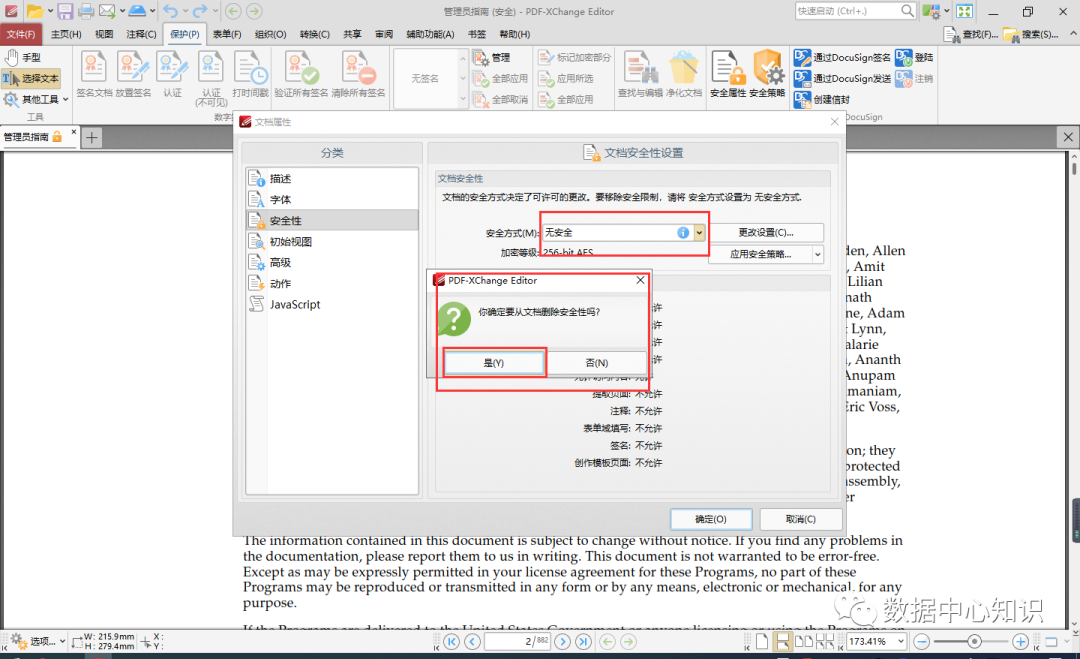Open the signature gallery (无签名) expand arrow
The width and height of the screenshot is (1080, 659).
pos(463,100)
